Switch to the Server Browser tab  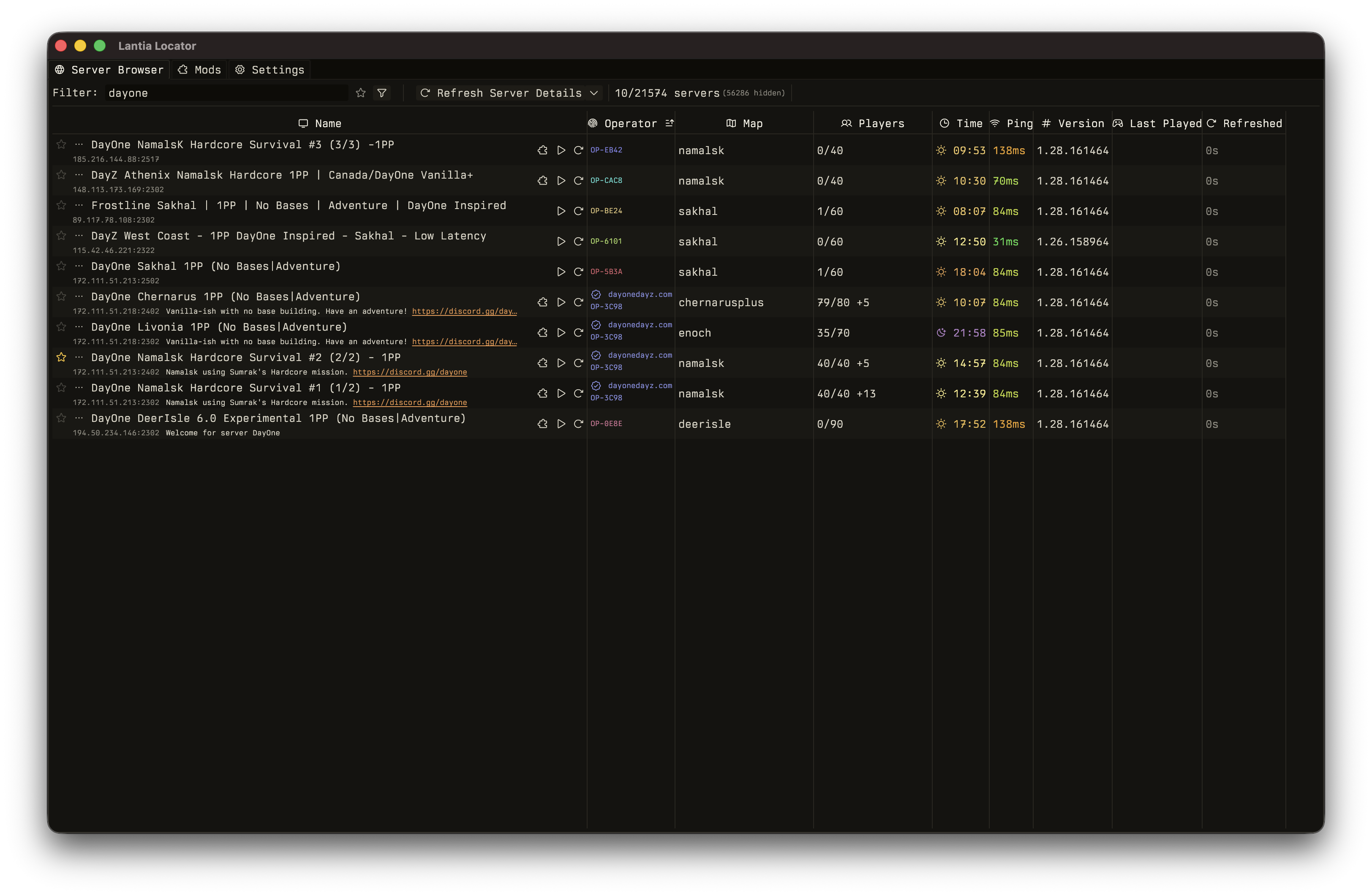[109, 70]
